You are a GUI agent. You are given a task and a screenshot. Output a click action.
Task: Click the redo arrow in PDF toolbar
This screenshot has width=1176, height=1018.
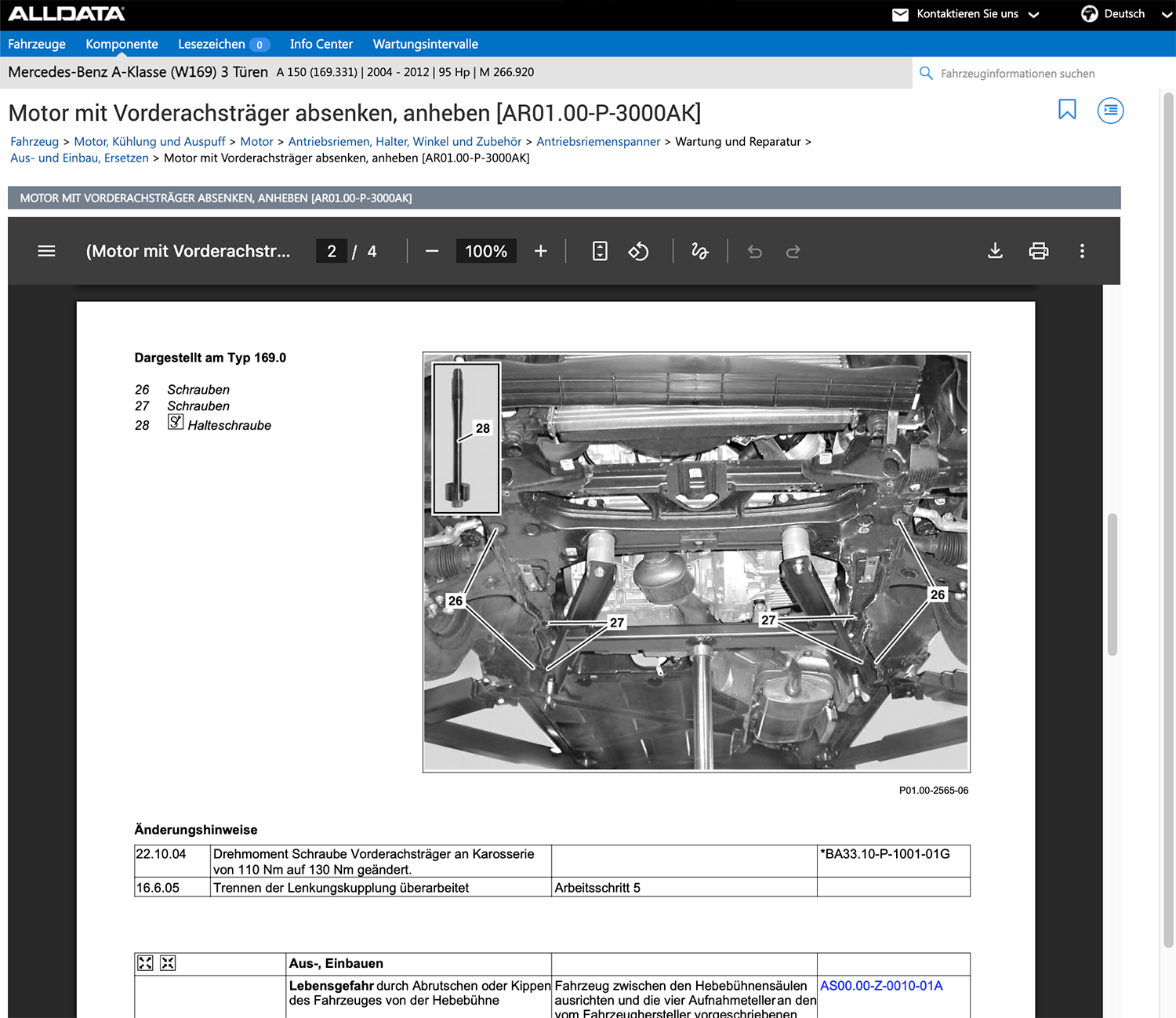point(793,252)
